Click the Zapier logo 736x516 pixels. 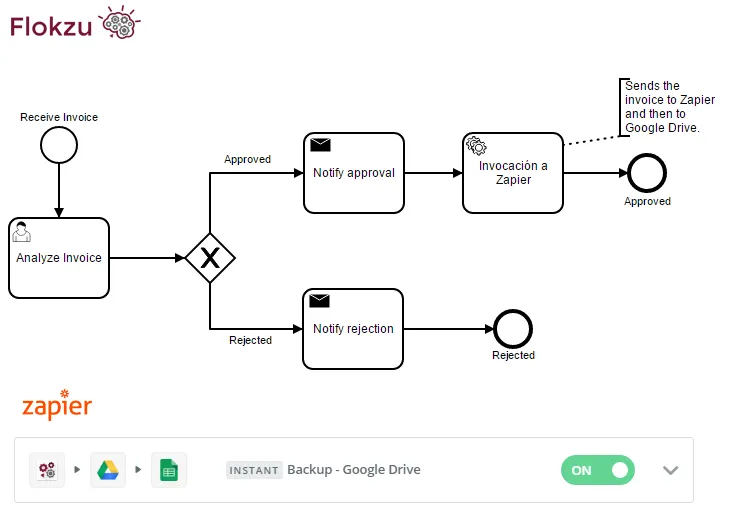[x=57, y=405]
